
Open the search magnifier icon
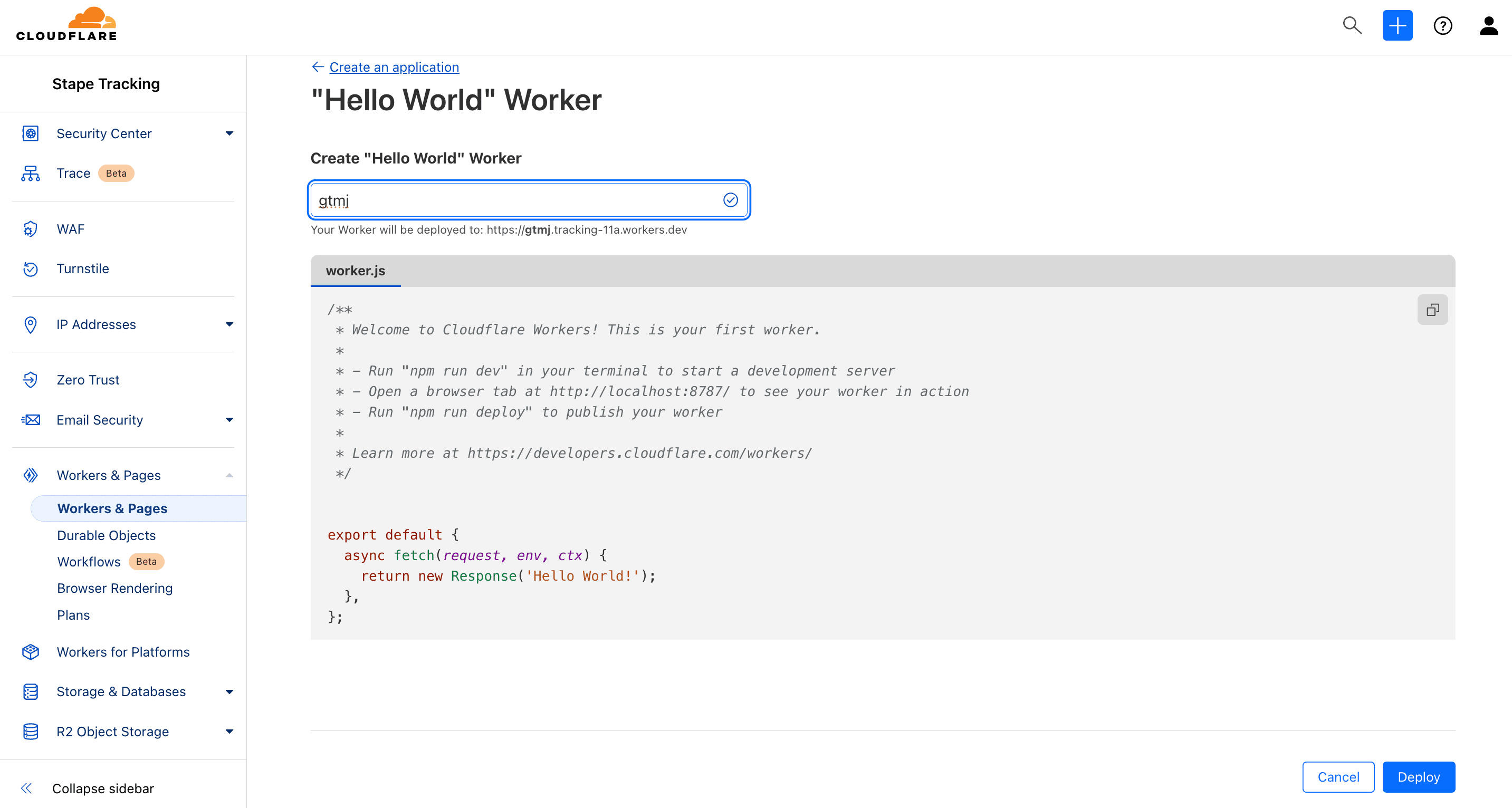(1352, 25)
